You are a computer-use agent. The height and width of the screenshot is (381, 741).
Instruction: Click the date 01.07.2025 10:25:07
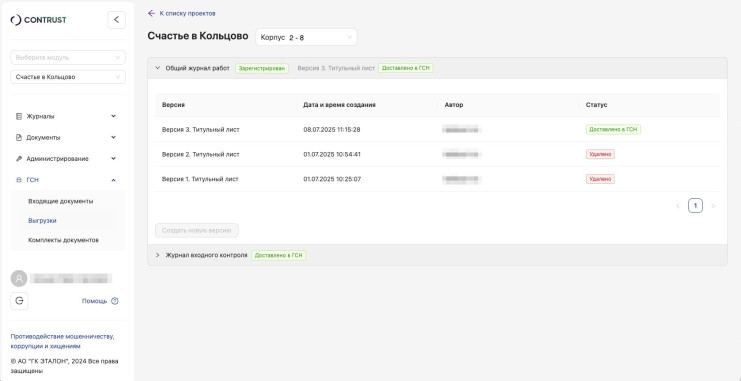tap(332, 179)
